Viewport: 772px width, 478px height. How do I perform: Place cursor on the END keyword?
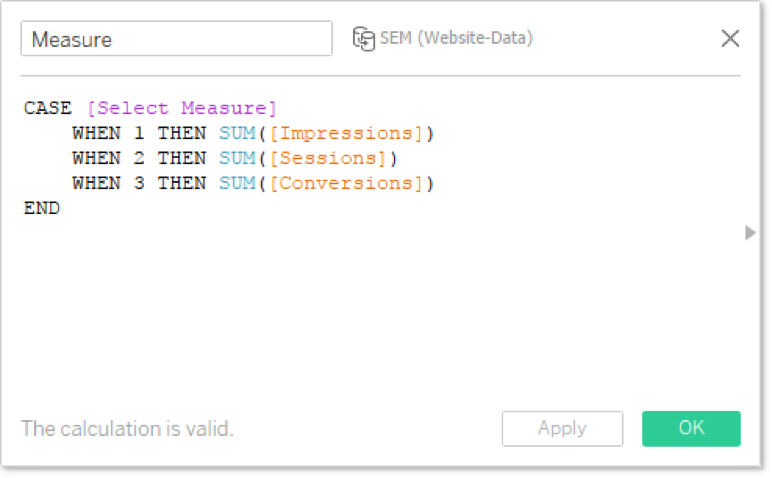[x=42, y=208]
